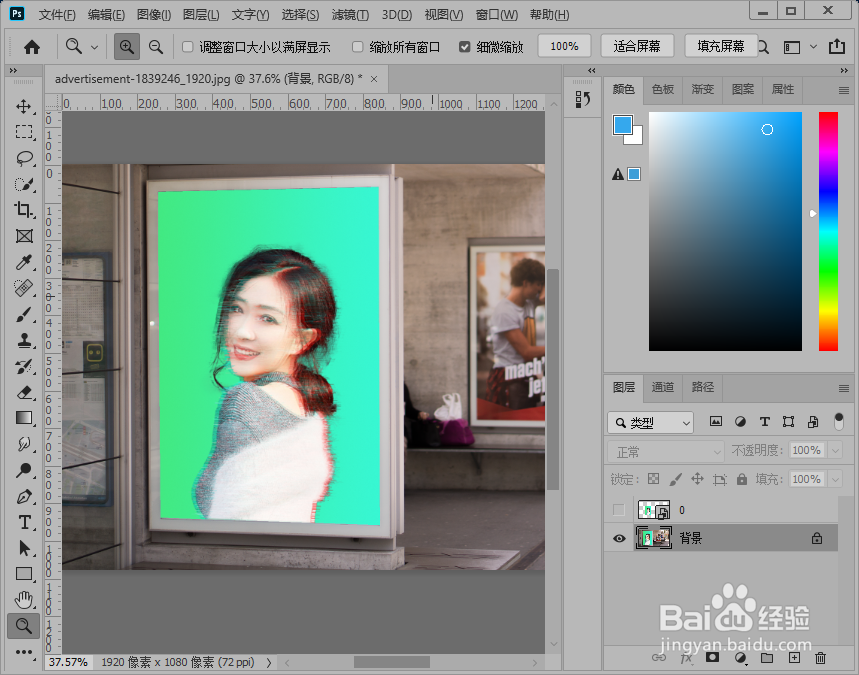The height and width of the screenshot is (675, 859).
Task: Select the History Brush tool
Action: click(24, 367)
